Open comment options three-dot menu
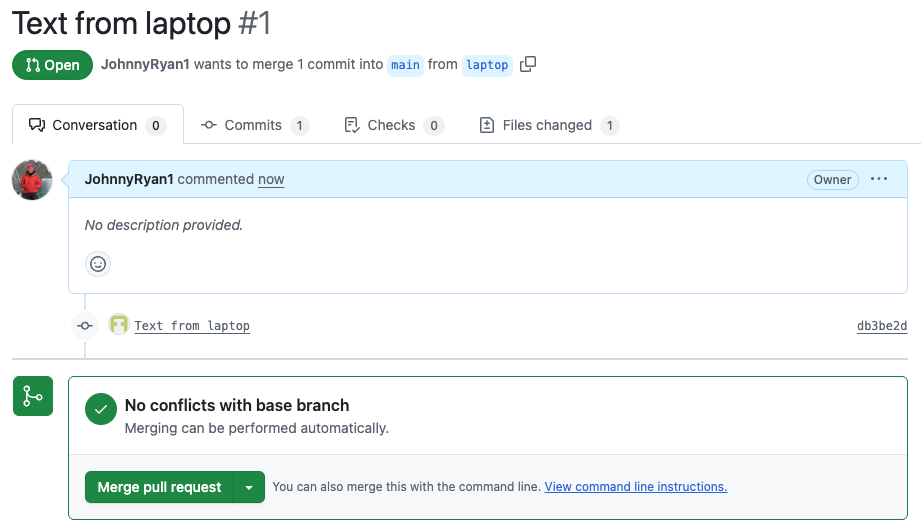This screenshot has width=921, height=528. tap(879, 179)
